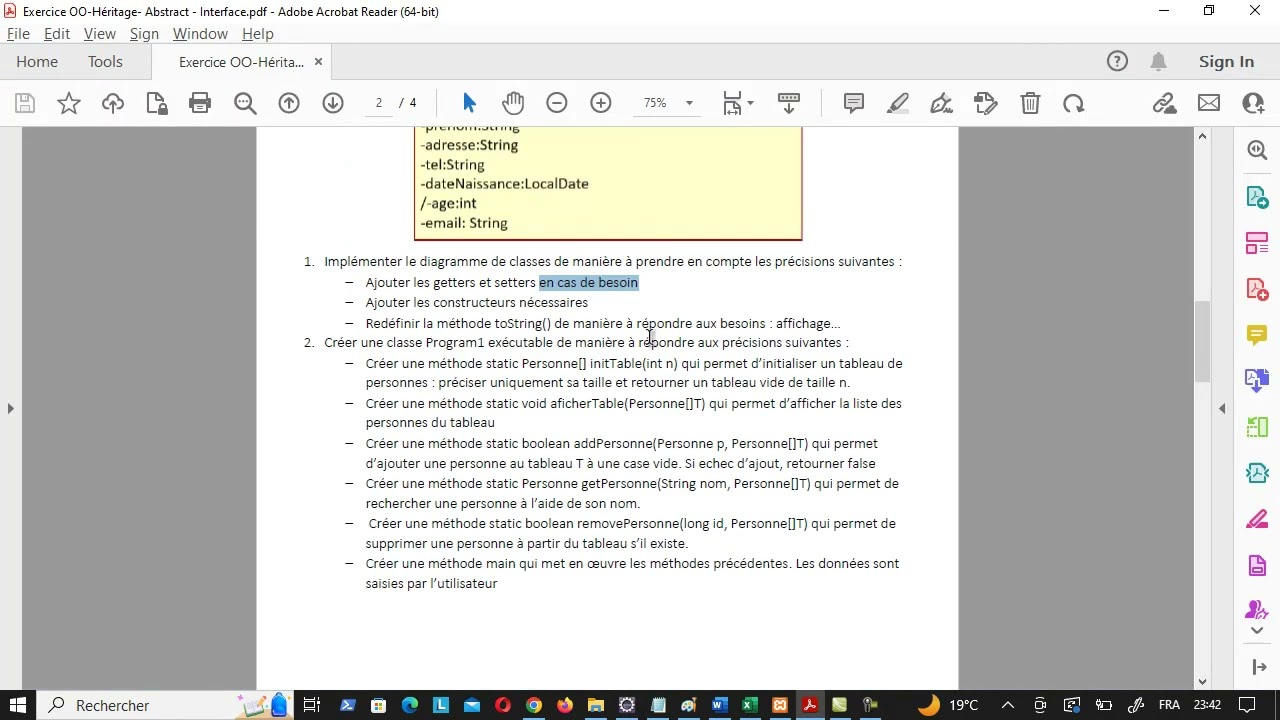Open the search tool in right pane
Viewport: 1280px width, 720px height.
pyautogui.click(x=1257, y=150)
